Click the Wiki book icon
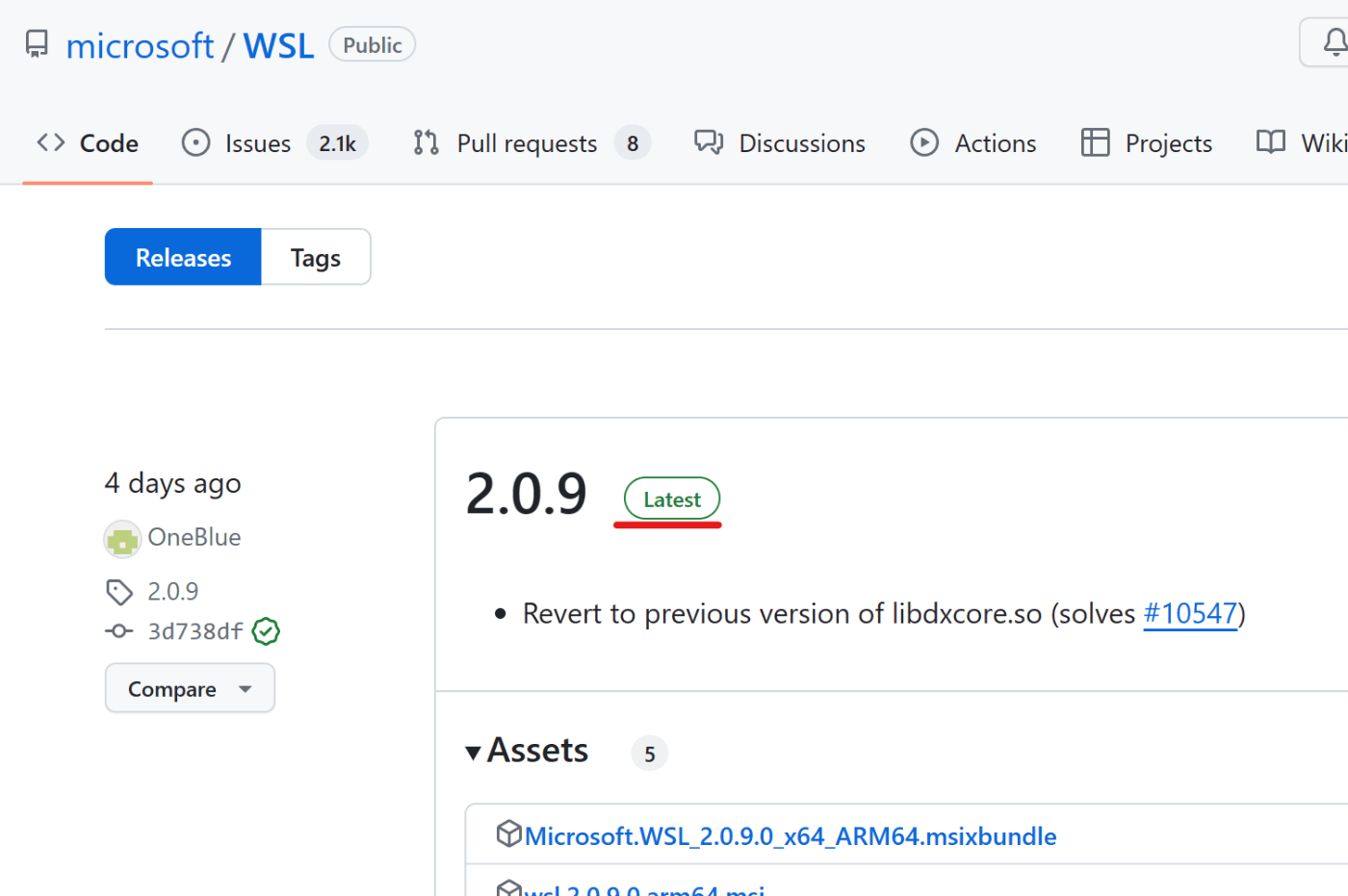Screen dimensions: 1348x896 pyautogui.click(x=1271, y=142)
